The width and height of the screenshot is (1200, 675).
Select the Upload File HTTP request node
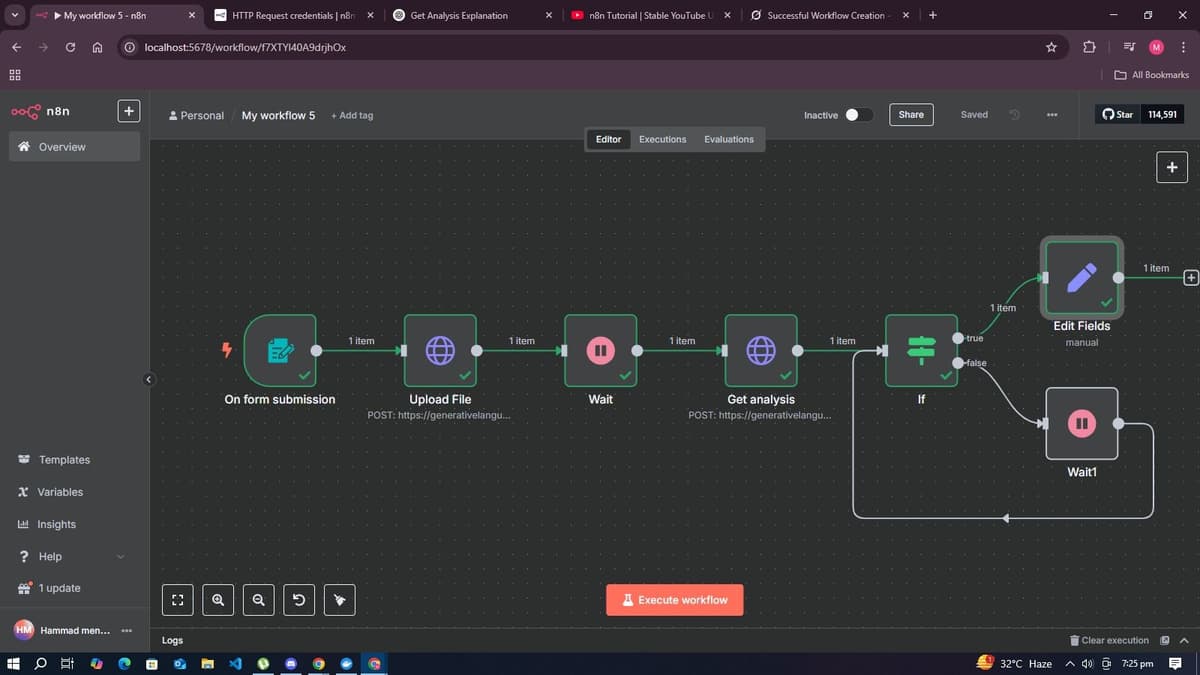click(440, 350)
